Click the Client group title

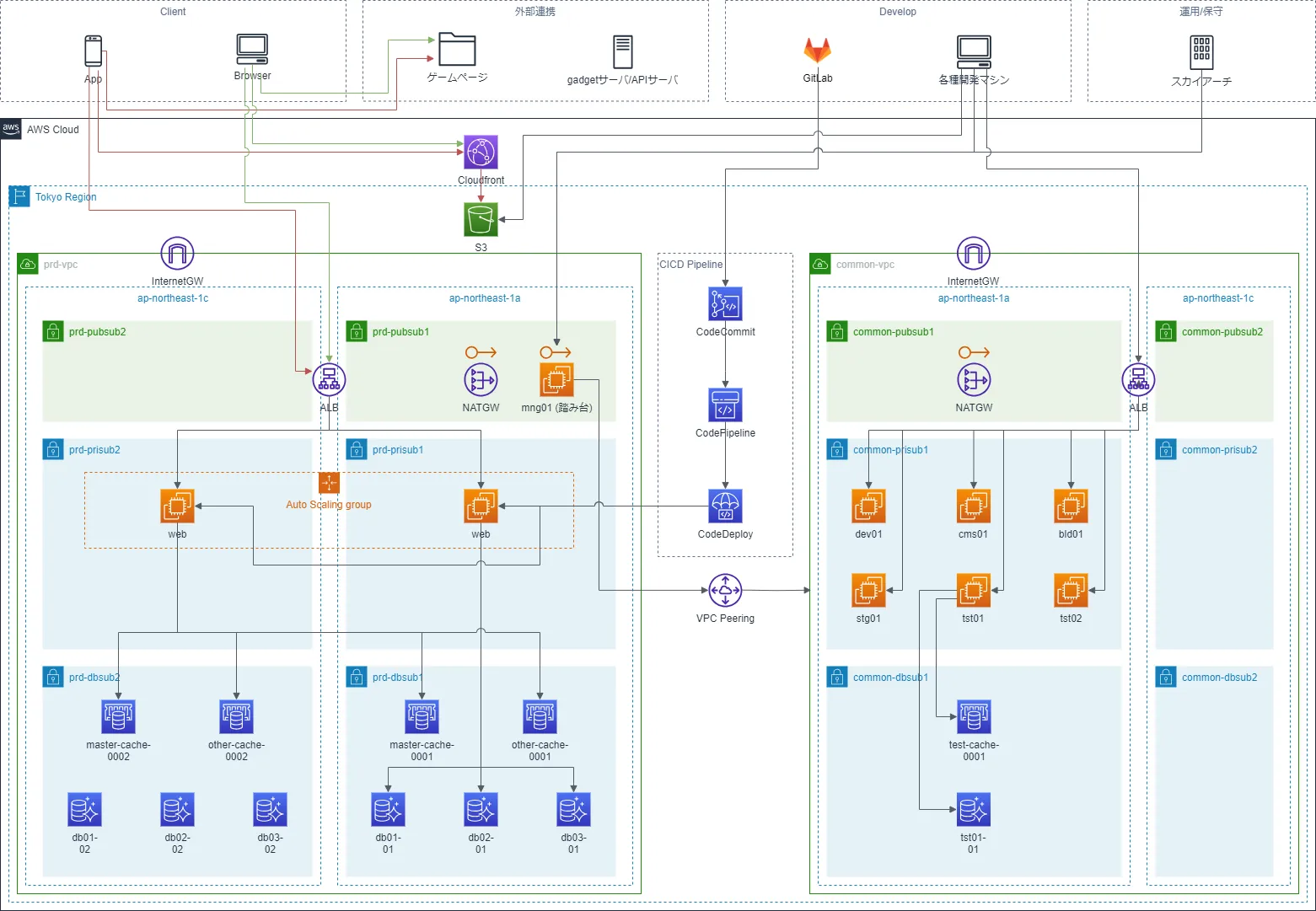tap(173, 12)
